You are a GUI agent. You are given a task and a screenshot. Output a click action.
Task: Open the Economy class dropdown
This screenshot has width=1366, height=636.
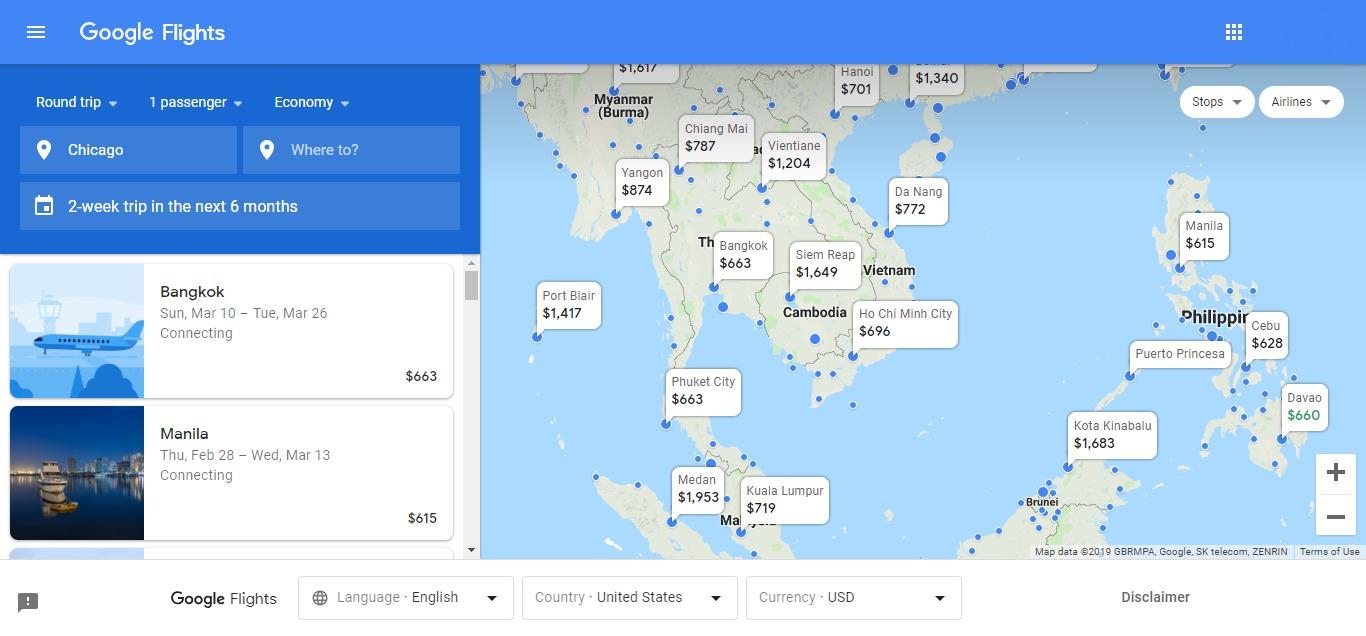pos(312,102)
